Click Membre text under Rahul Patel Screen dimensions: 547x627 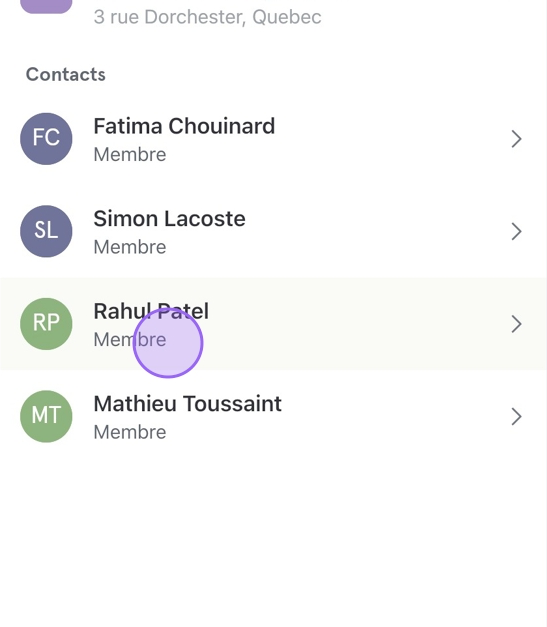(x=130, y=339)
